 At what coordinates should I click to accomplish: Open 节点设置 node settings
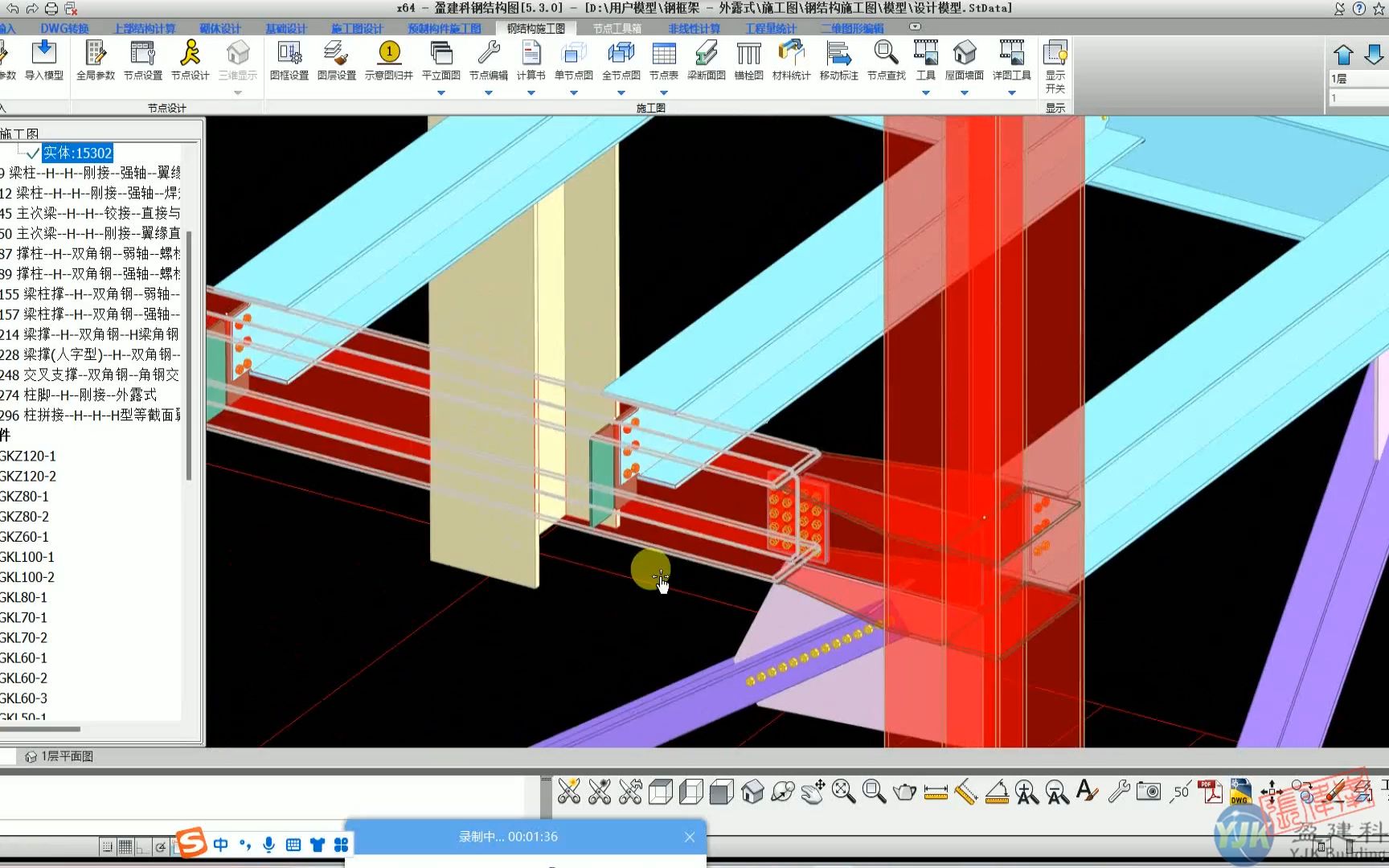(x=143, y=60)
